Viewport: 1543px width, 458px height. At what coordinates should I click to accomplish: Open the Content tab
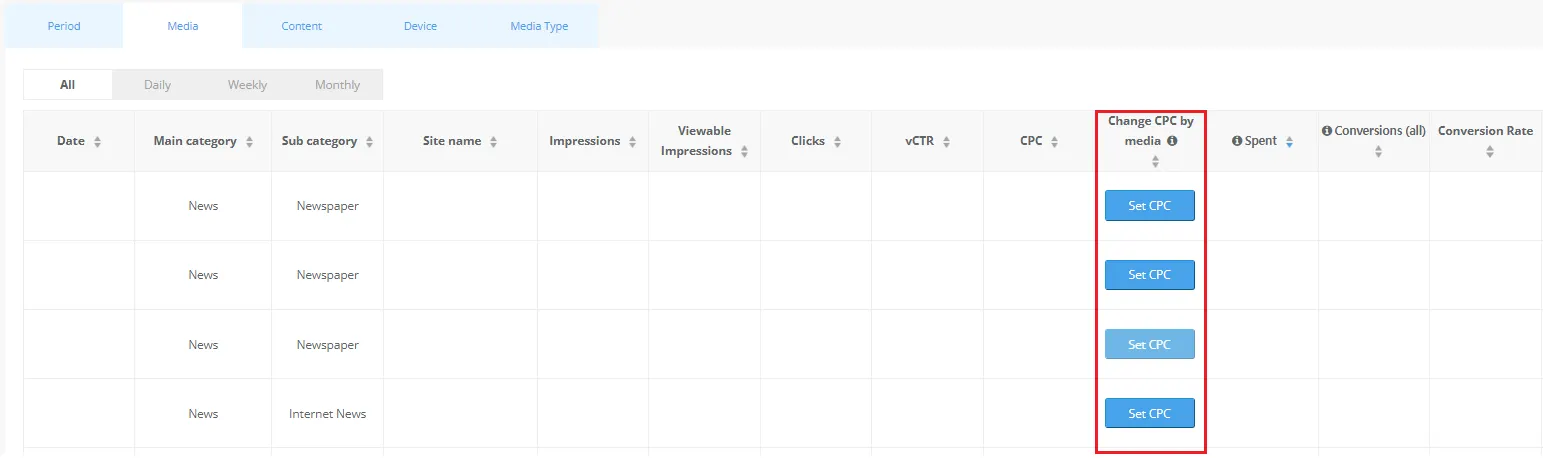point(301,26)
